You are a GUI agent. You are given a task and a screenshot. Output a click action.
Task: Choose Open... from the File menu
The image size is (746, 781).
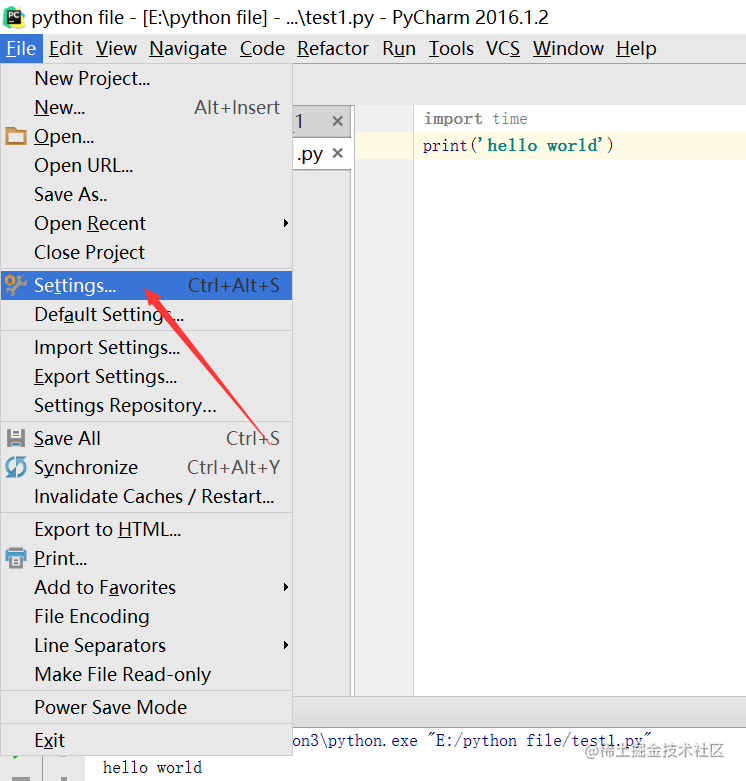(146, 136)
